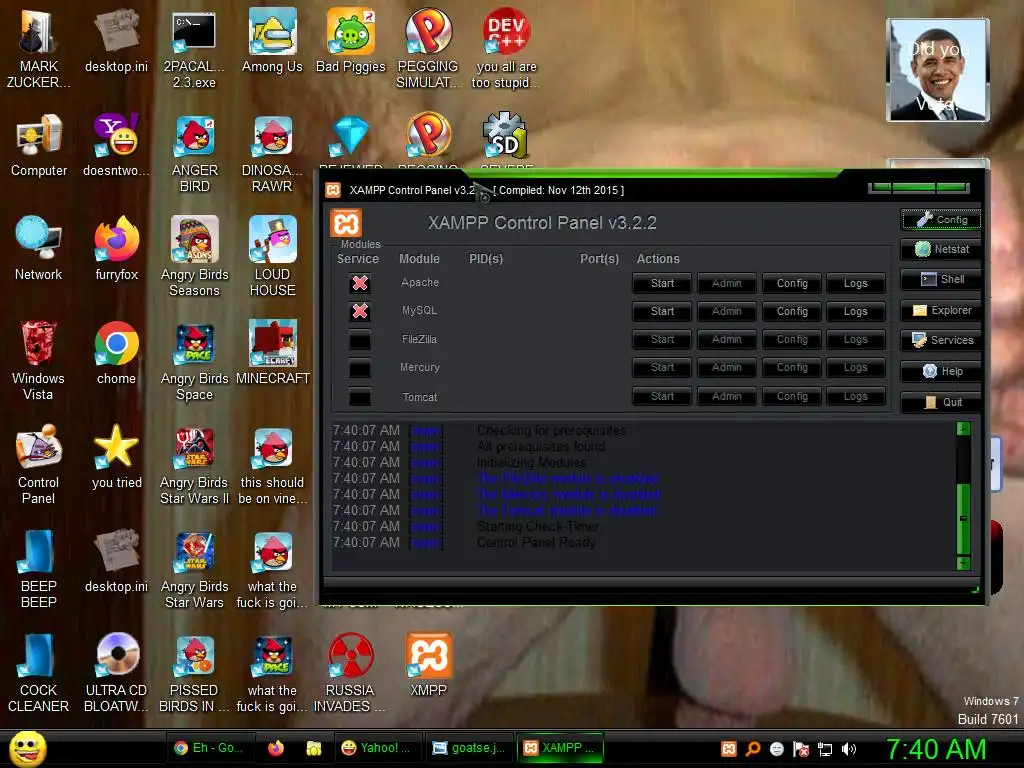Click the volume speaker tray icon
This screenshot has height=768, width=1024.
click(848, 749)
